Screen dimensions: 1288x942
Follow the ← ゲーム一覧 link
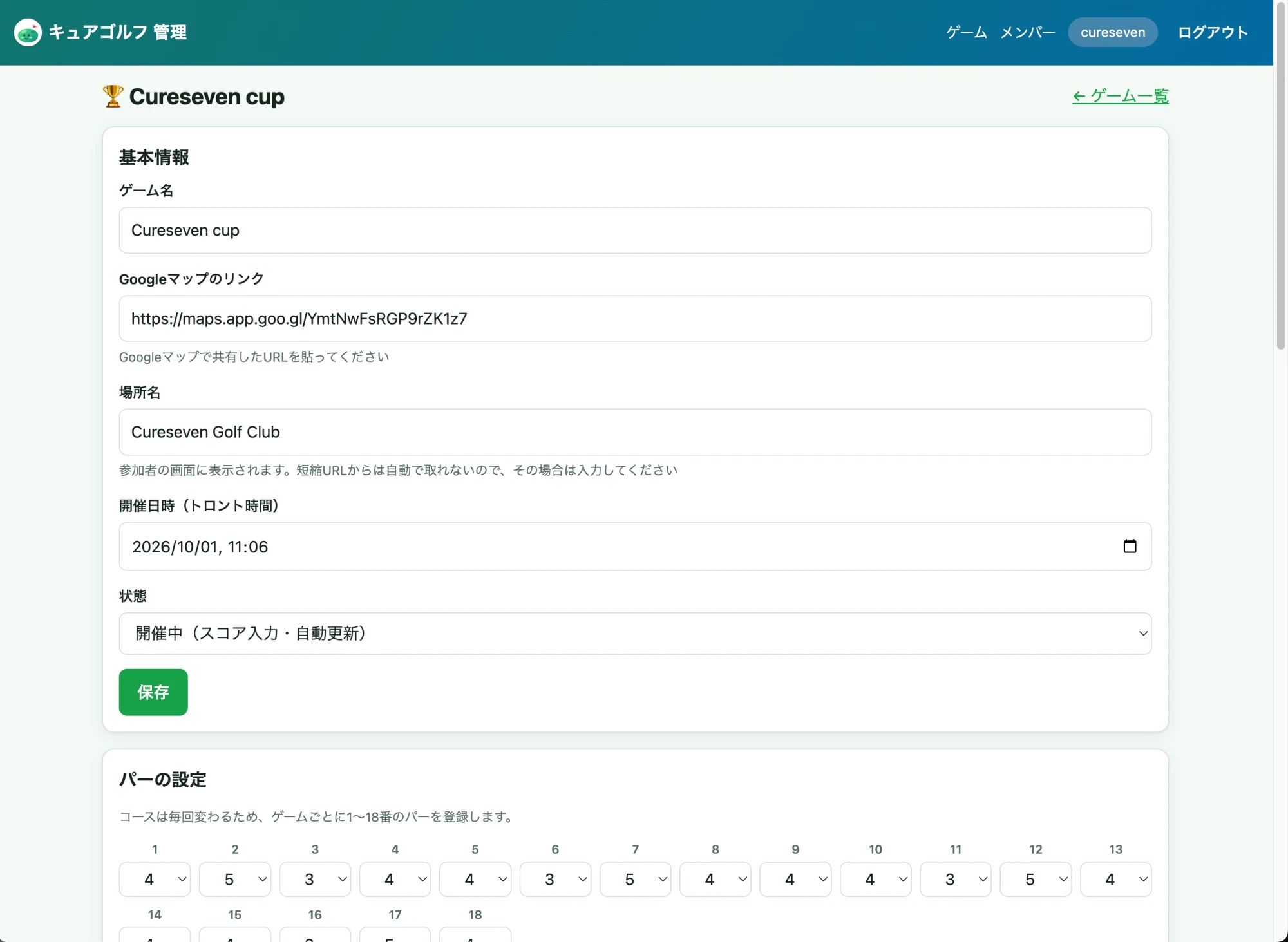tap(1121, 97)
